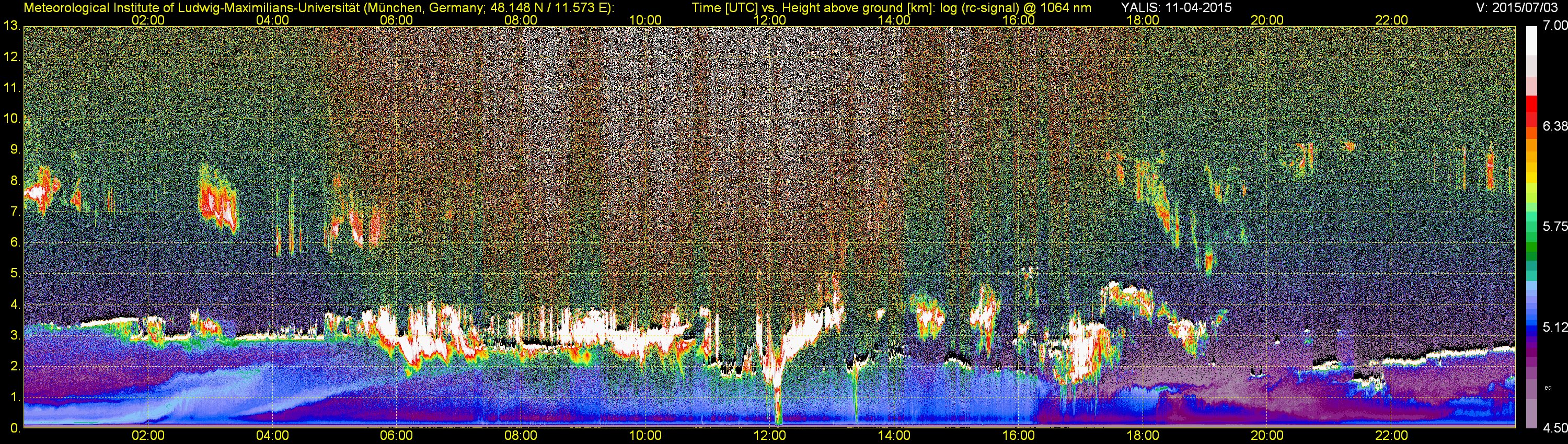Click '12:00' on the bottom time axis
The image size is (1568, 444).
(x=769, y=436)
